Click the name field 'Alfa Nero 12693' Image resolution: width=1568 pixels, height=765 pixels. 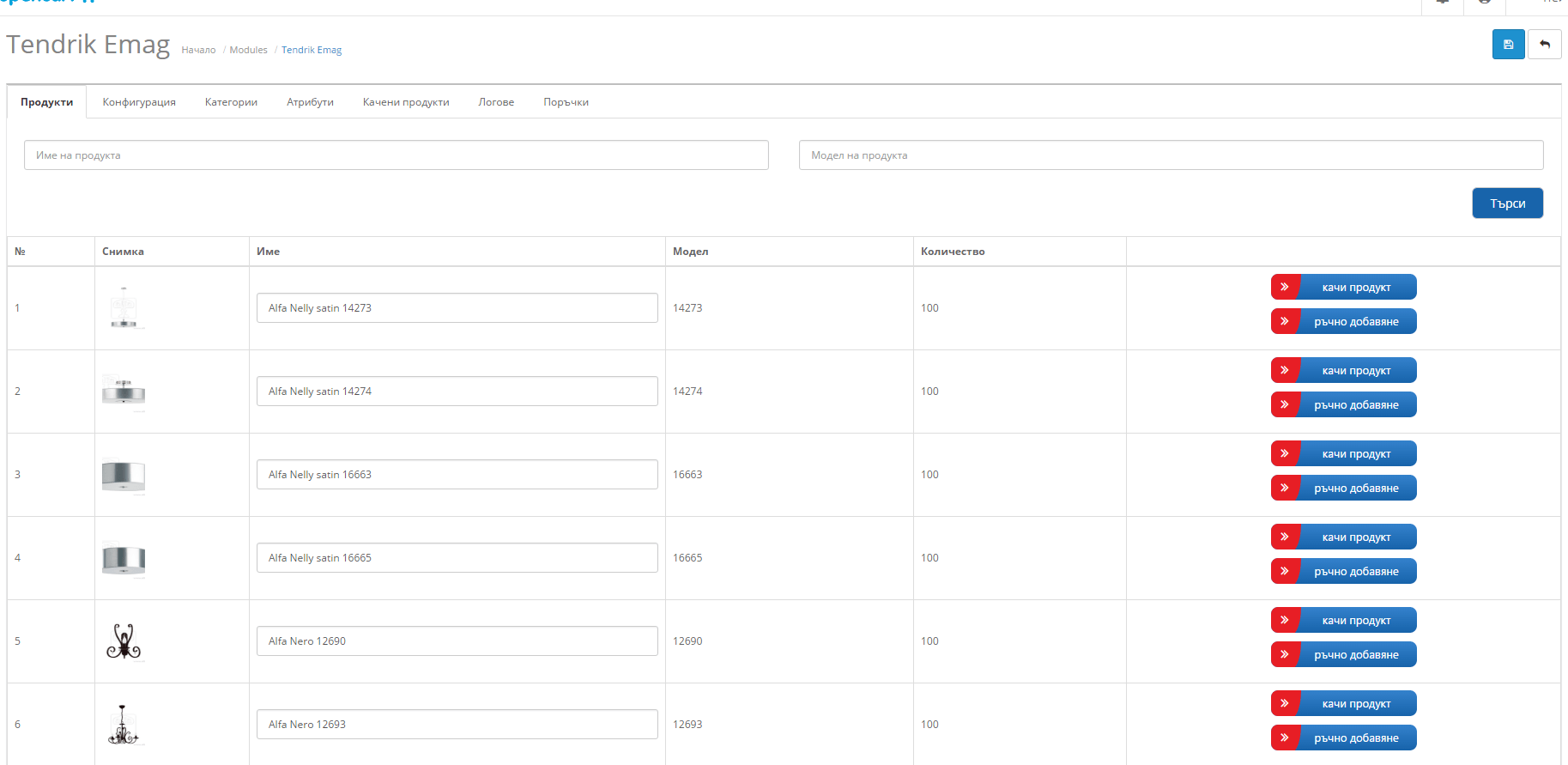point(457,725)
